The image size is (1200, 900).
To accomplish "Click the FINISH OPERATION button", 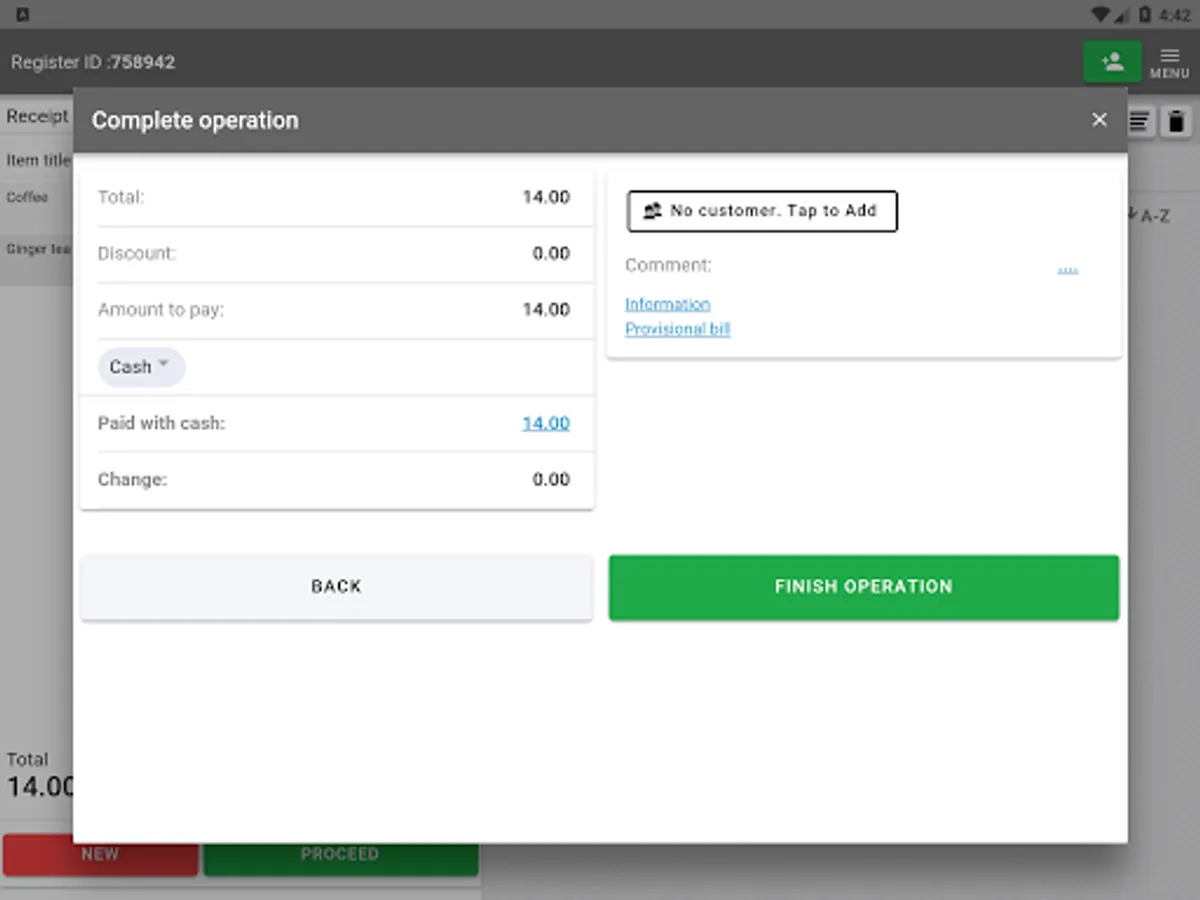I will click(864, 587).
